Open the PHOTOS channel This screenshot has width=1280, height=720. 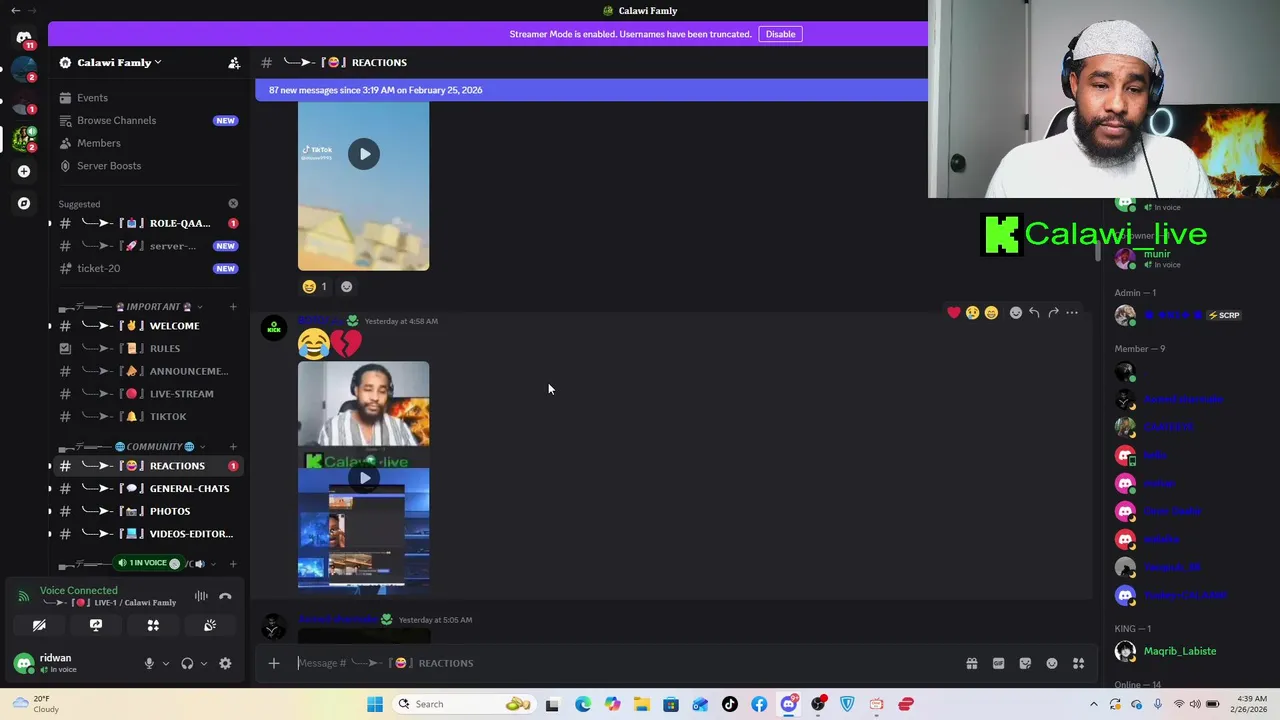pyautogui.click(x=150, y=511)
